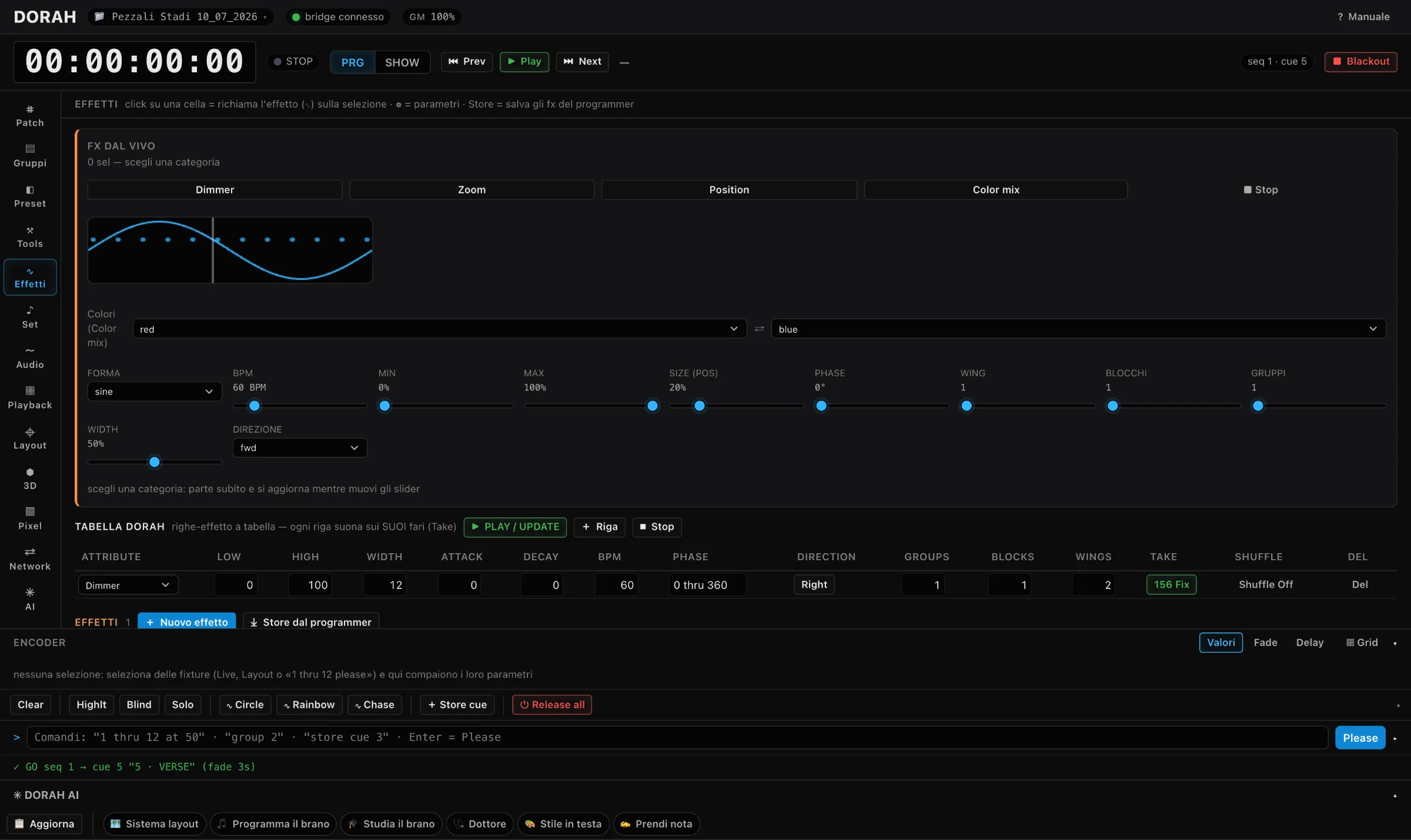
Task: Open the Direzione fwd dropdown
Action: pos(300,447)
